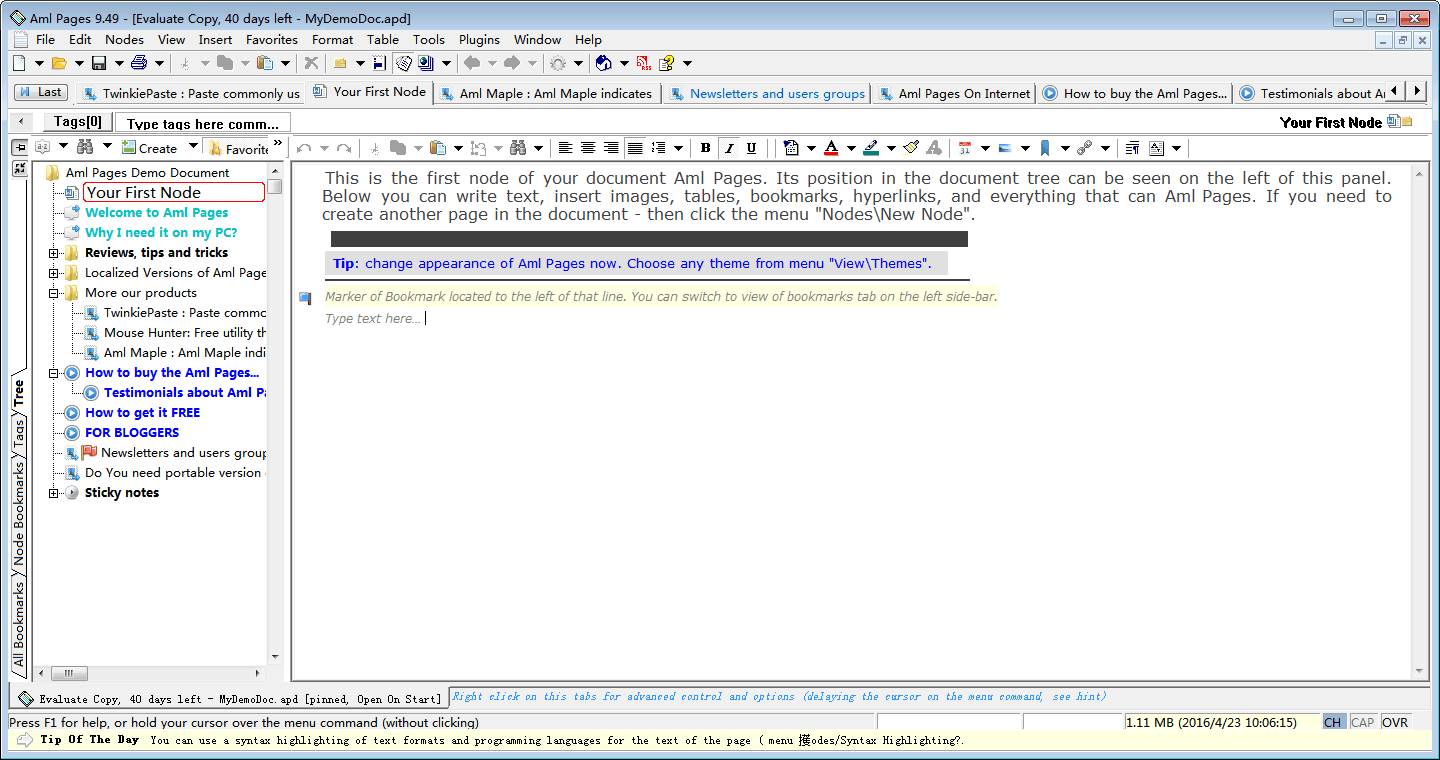Click the Last button

coord(40,92)
